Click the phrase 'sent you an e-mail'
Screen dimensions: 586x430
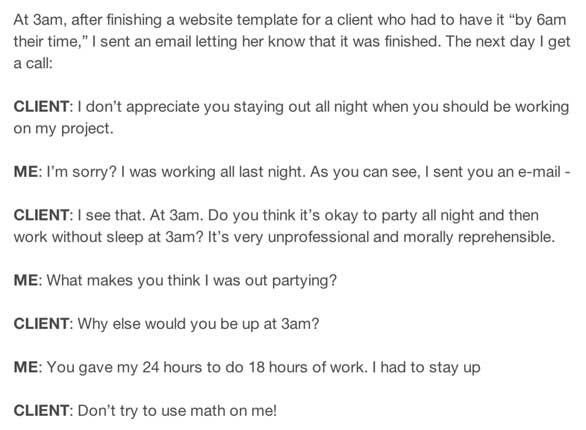[497, 172]
